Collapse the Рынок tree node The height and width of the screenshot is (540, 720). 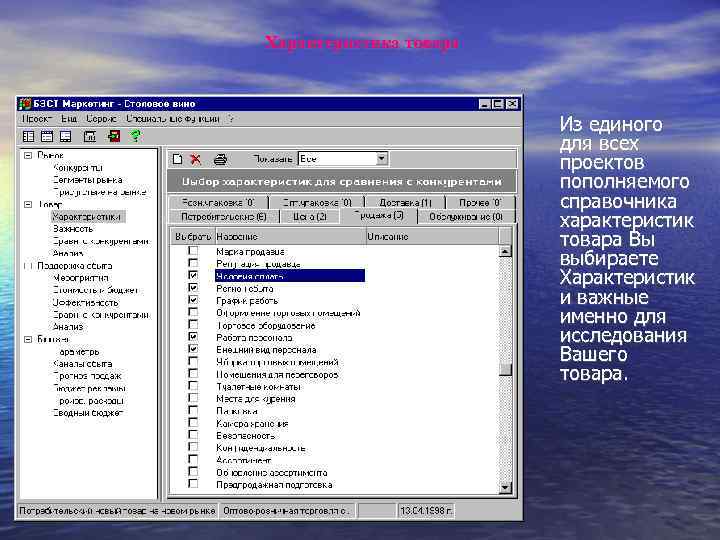pyautogui.click(x=28, y=156)
